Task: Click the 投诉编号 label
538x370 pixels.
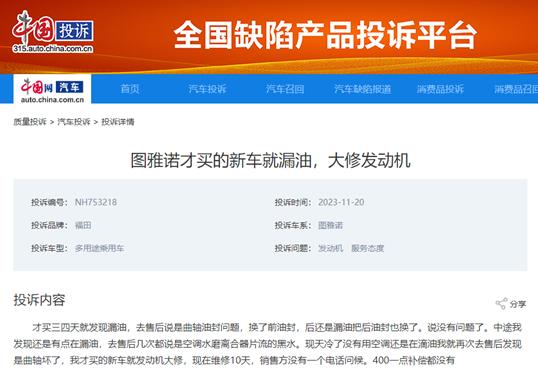Action: pos(49,203)
